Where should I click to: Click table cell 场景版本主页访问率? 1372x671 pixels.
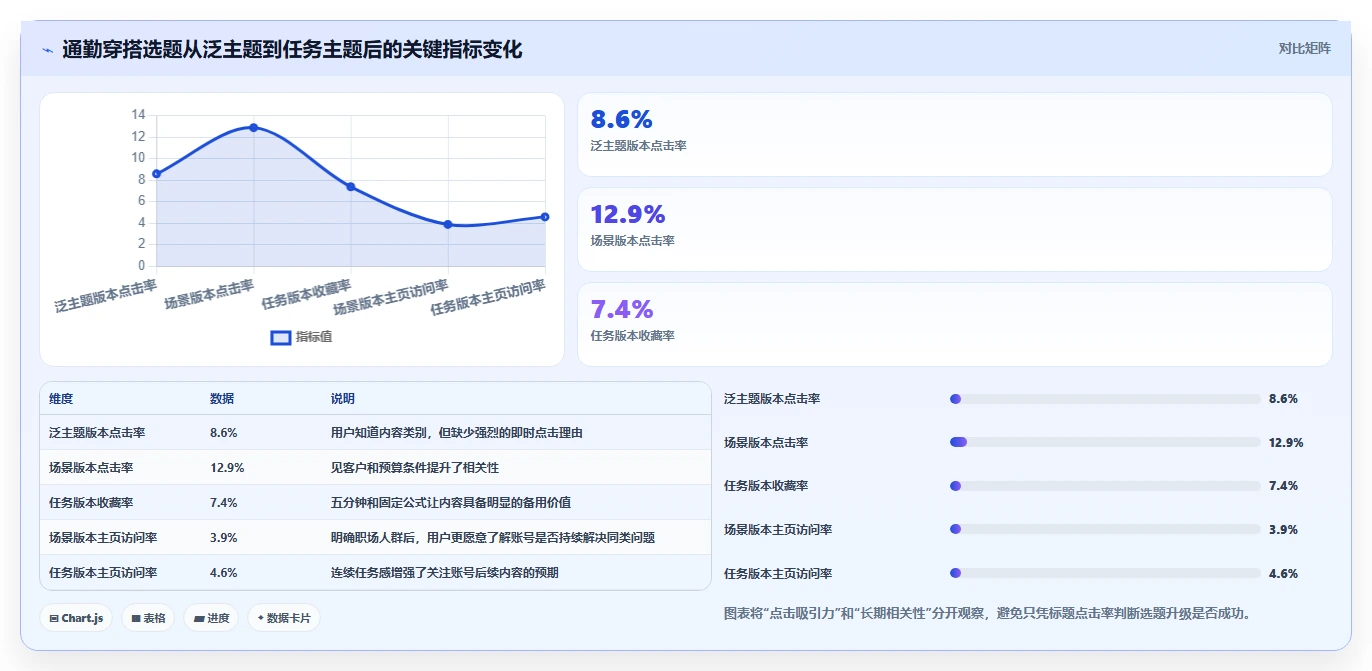pyautogui.click(x=103, y=537)
